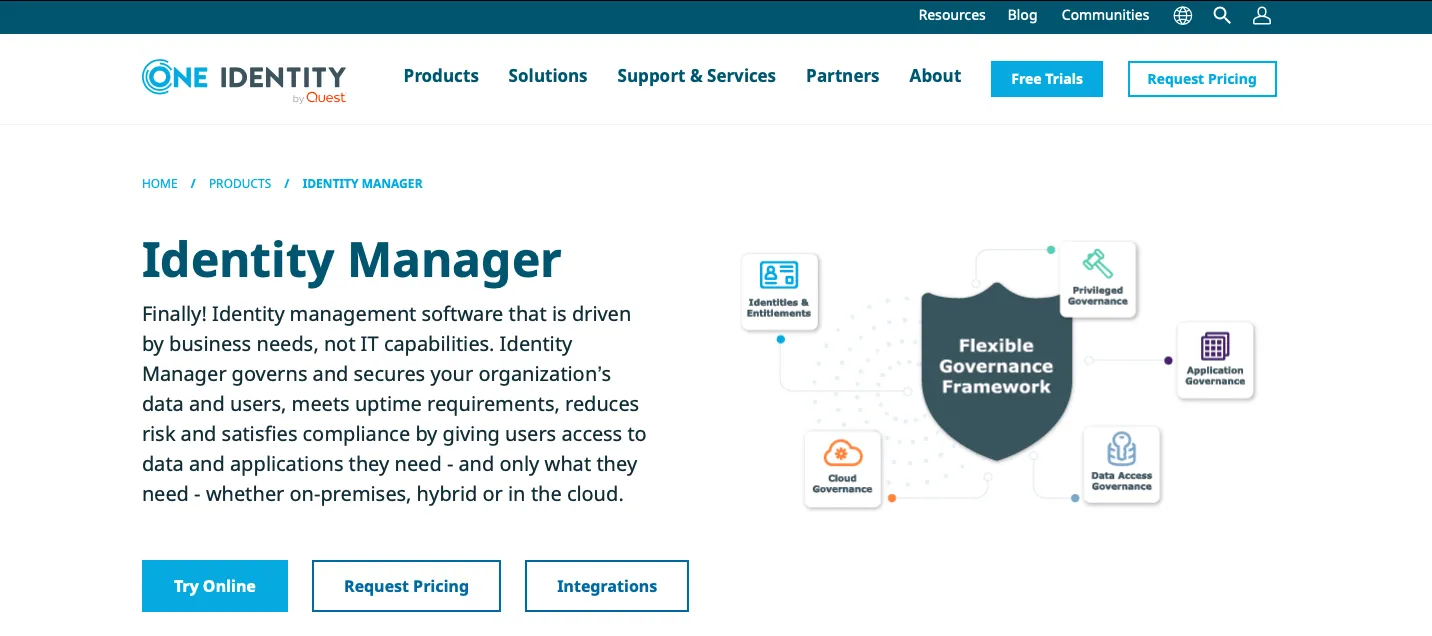Screen dimensions: 1432x636
Task: Click the user account icon
Action: pos(1262,16)
